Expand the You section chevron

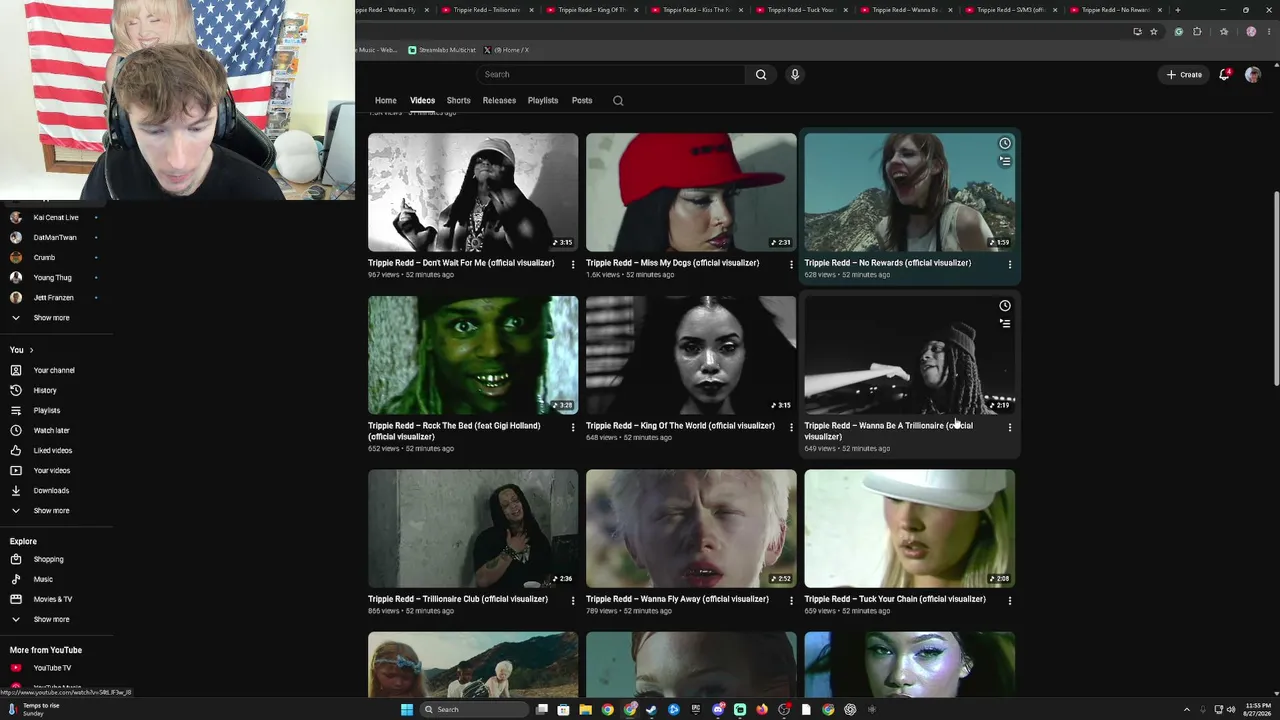pyautogui.click(x=31, y=350)
